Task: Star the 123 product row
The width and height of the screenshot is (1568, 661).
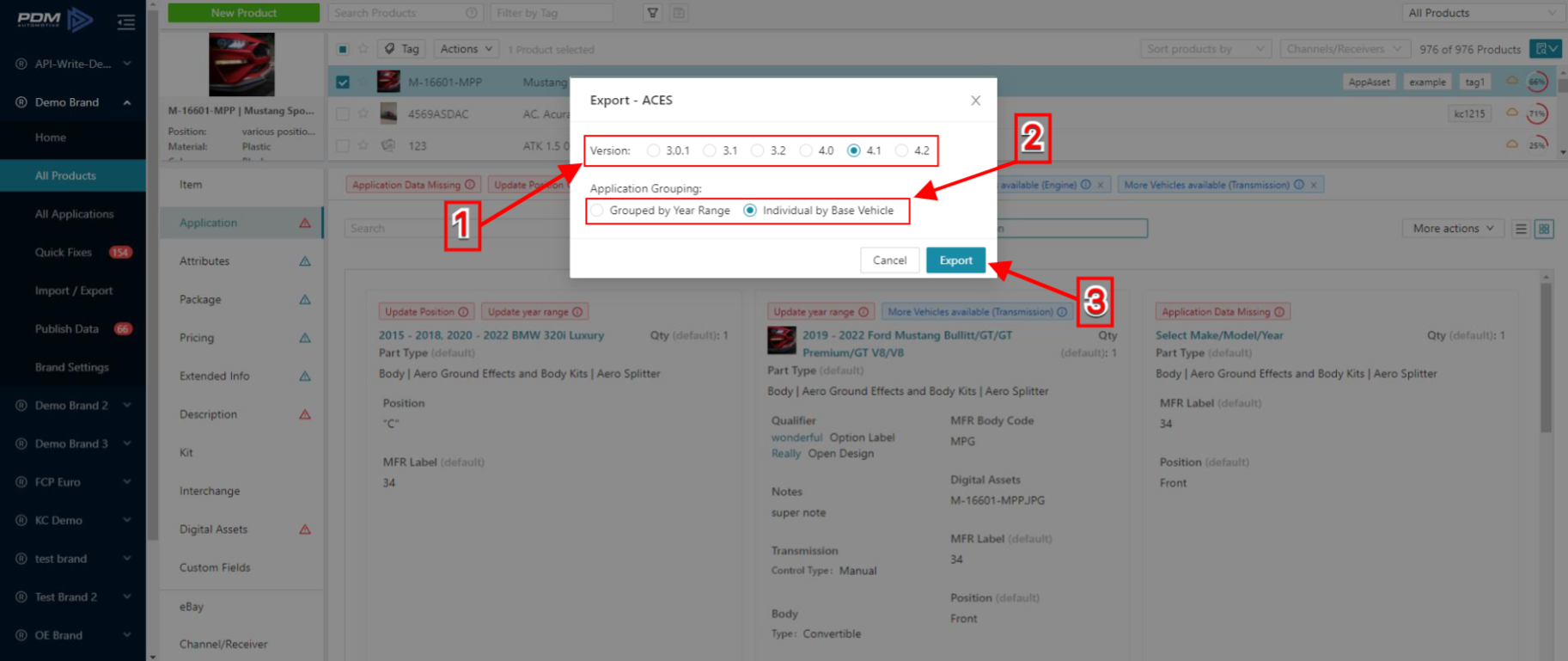Action: (363, 145)
